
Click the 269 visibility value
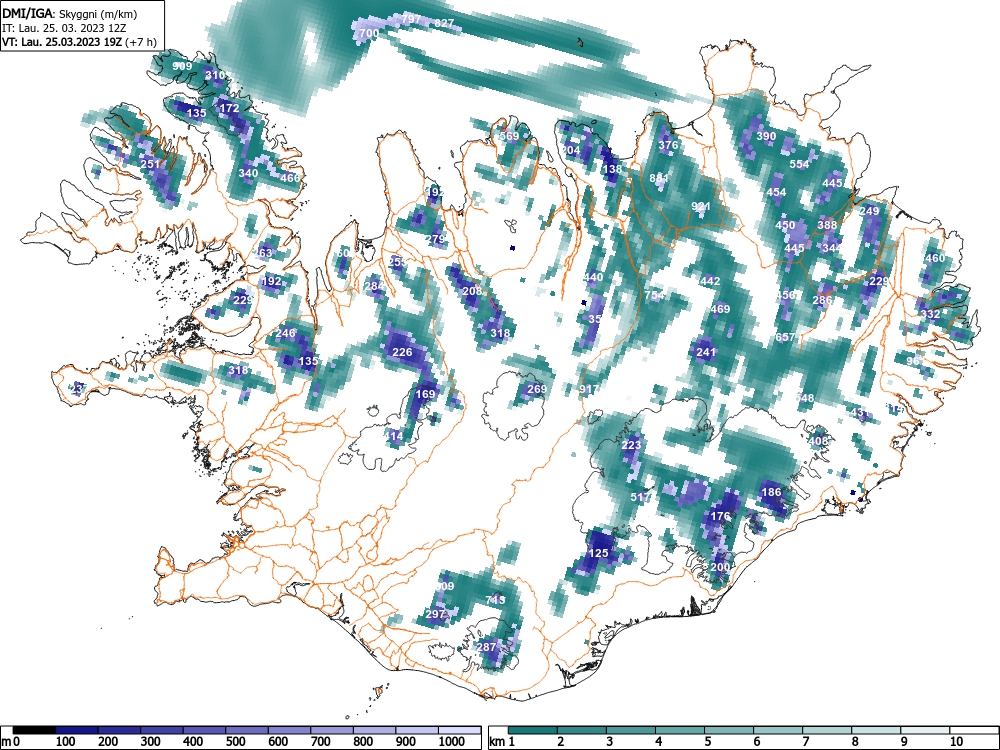[x=537, y=389]
